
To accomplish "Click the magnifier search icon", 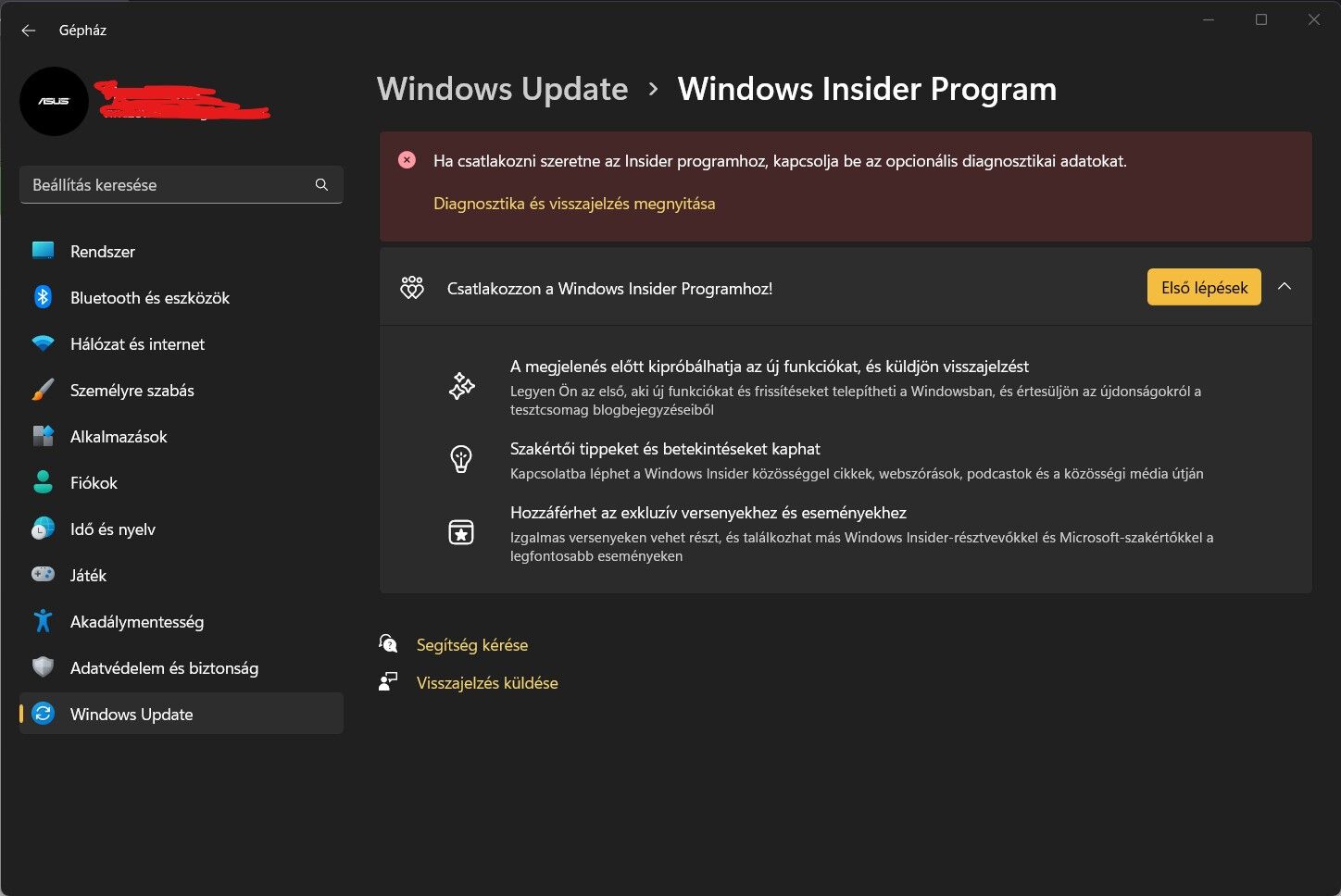I will click(x=321, y=185).
